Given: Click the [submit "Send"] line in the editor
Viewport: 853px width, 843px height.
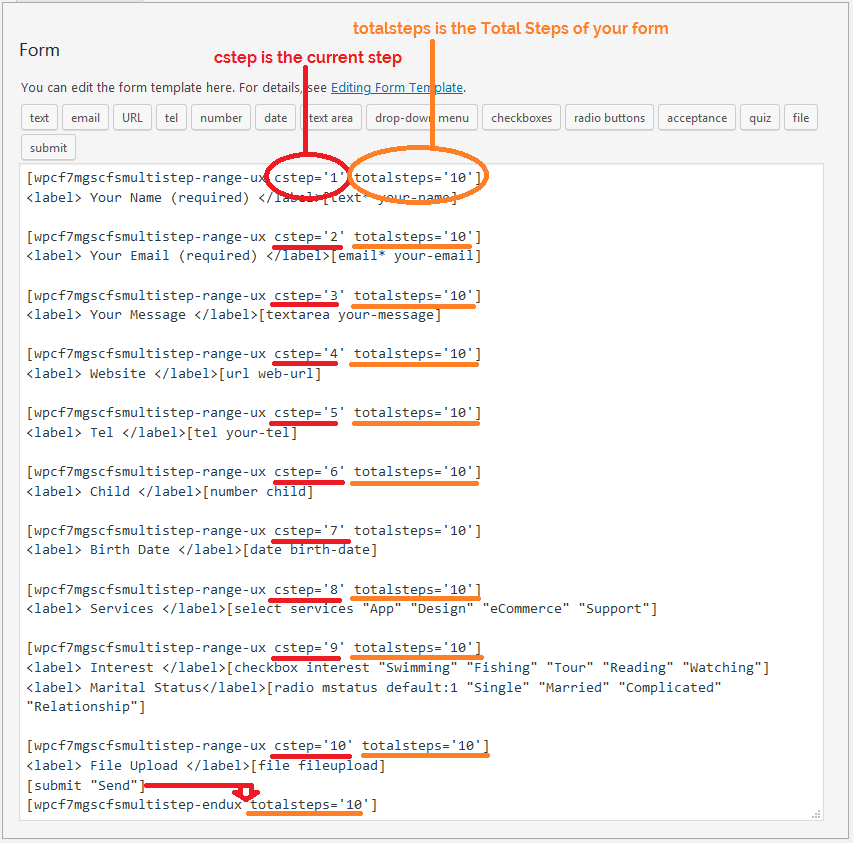Looking at the screenshot, I should point(82,786).
